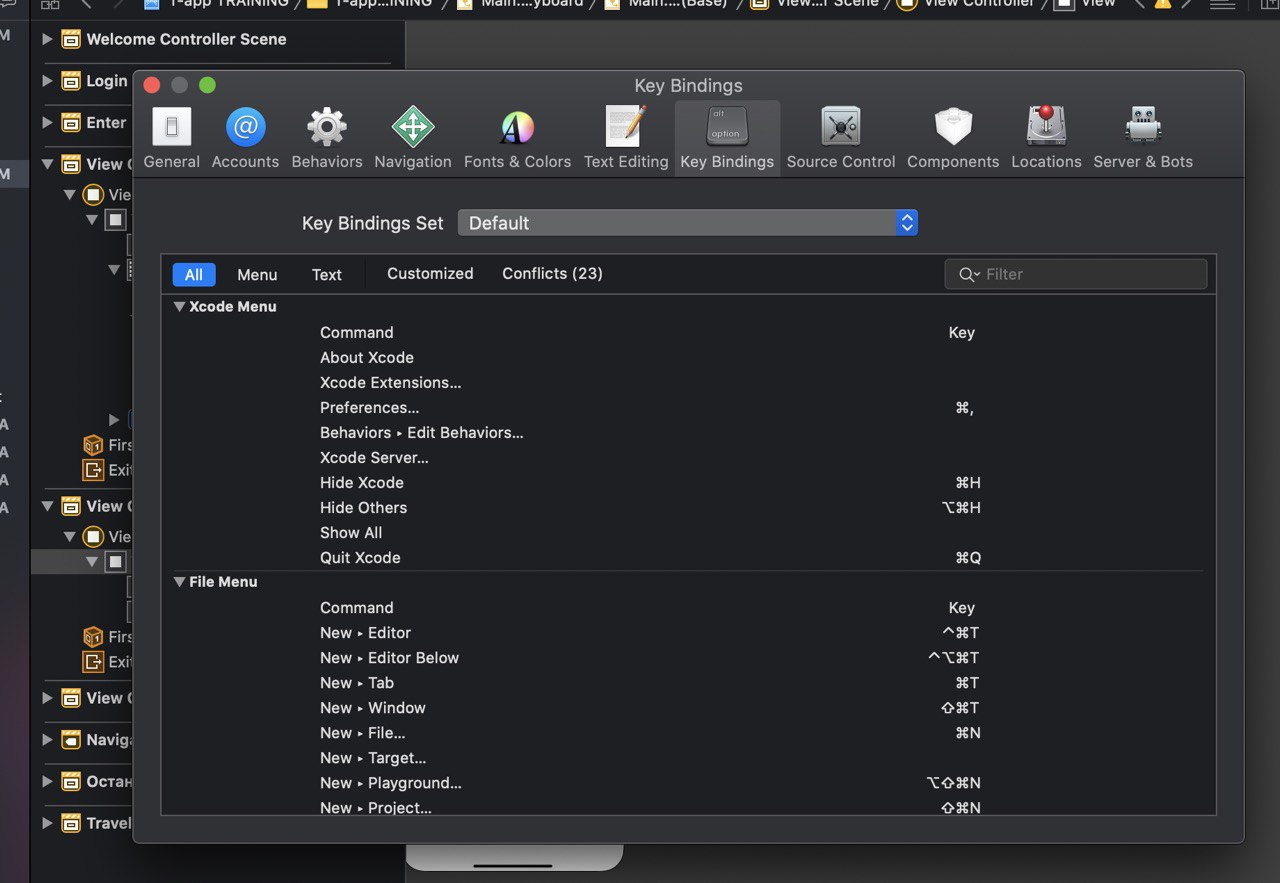The height and width of the screenshot is (883, 1280).
Task: Click the Welcome Controller Scene storyboard icon
Action: click(x=71, y=40)
